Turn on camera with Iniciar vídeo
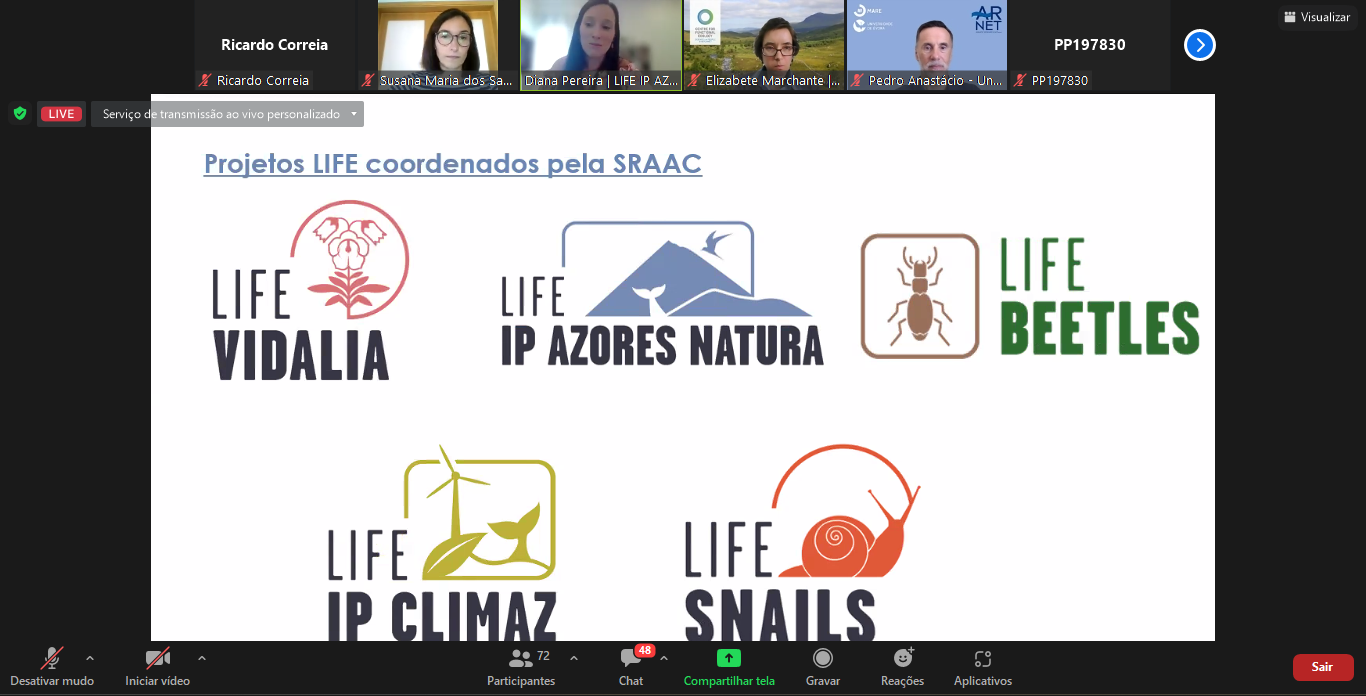This screenshot has width=1366, height=696. pyautogui.click(x=157, y=666)
